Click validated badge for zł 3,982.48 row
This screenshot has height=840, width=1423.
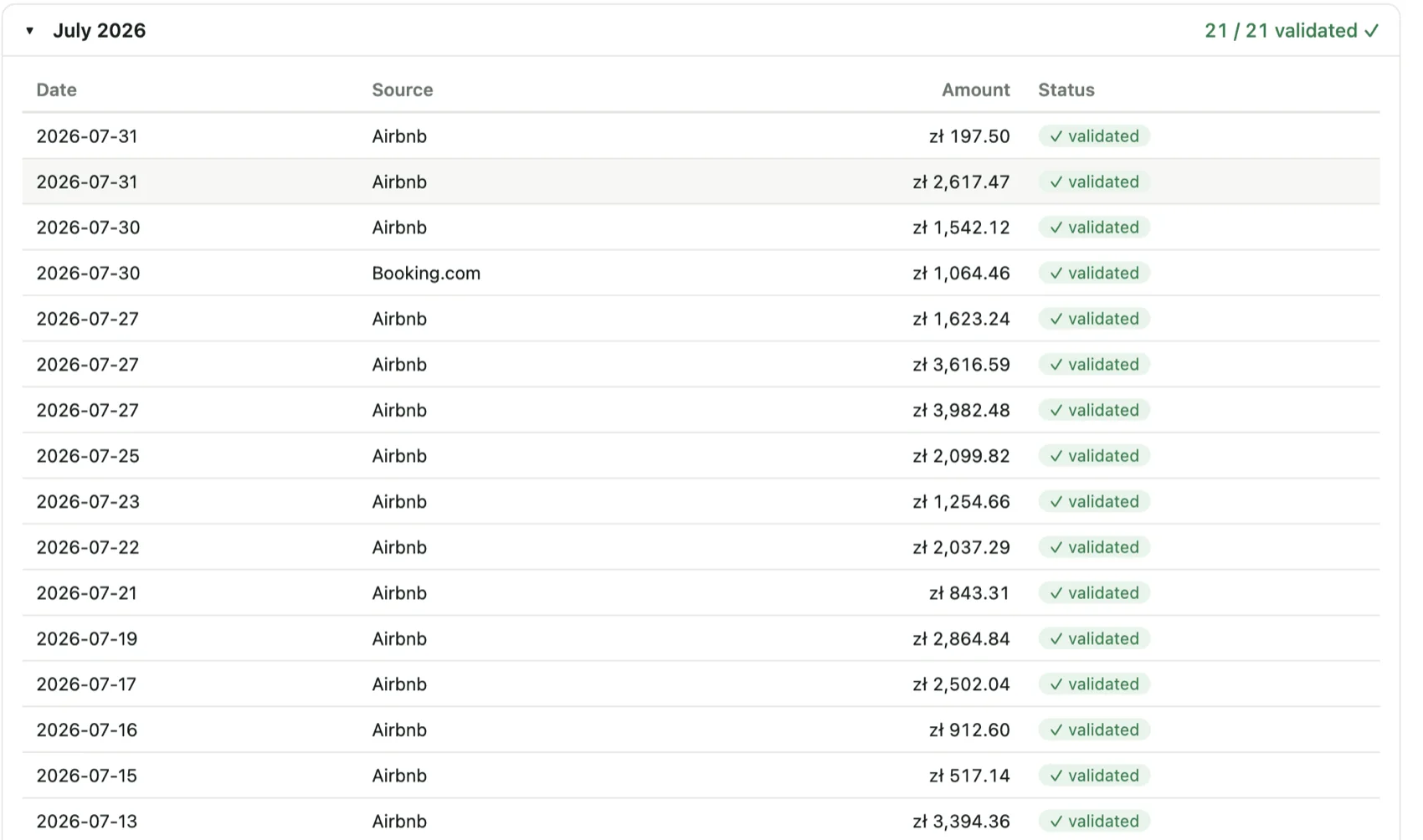(1094, 410)
